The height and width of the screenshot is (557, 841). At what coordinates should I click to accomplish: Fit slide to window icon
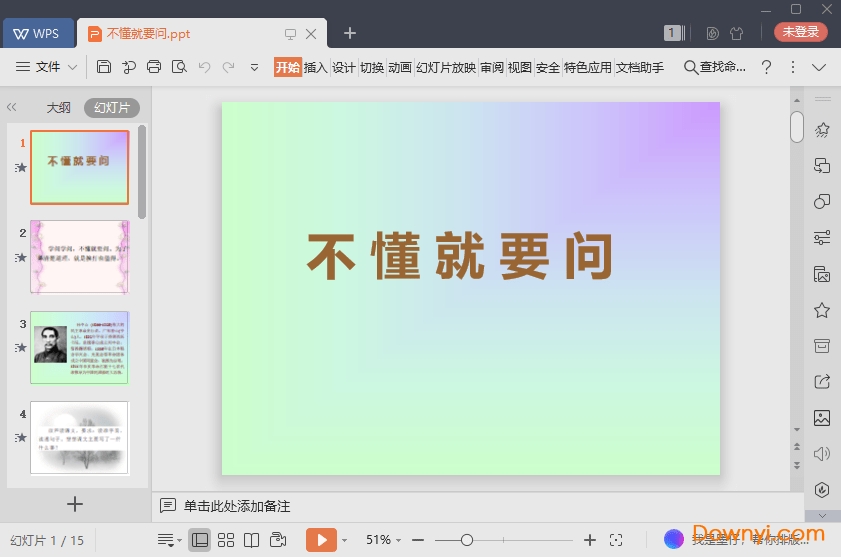pos(616,540)
